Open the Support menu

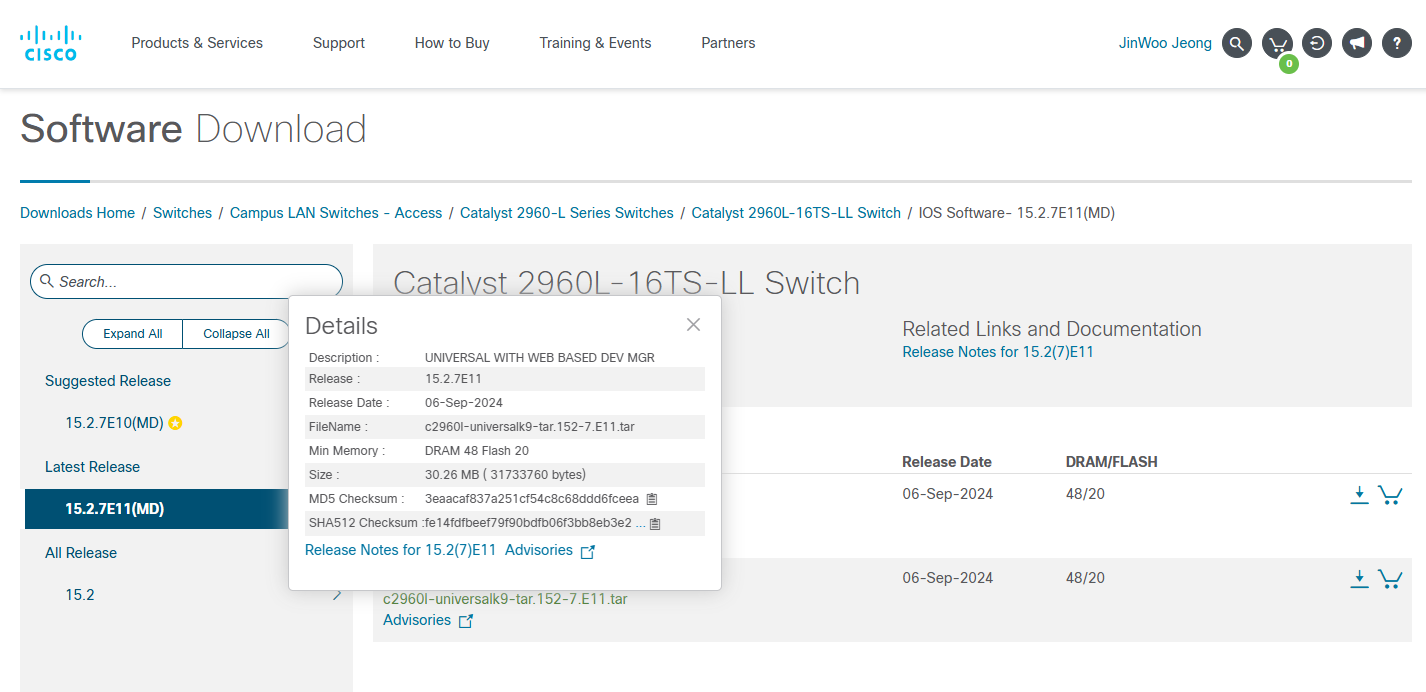(x=339, y=43)
